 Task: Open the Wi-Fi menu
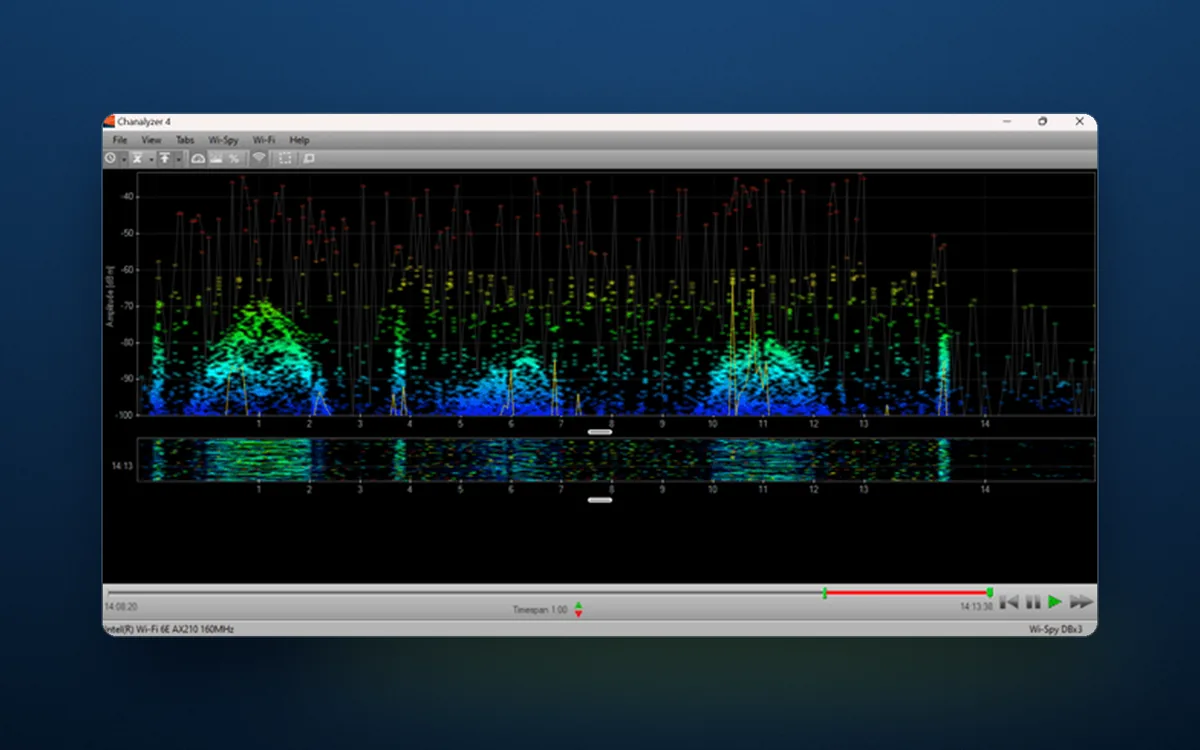tap(264, 140)
